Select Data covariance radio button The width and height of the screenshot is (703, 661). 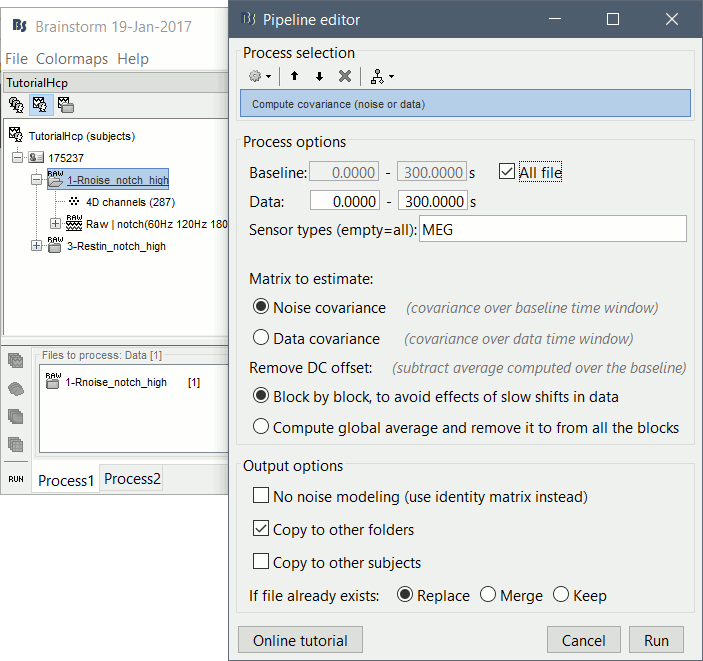(261, 338)
